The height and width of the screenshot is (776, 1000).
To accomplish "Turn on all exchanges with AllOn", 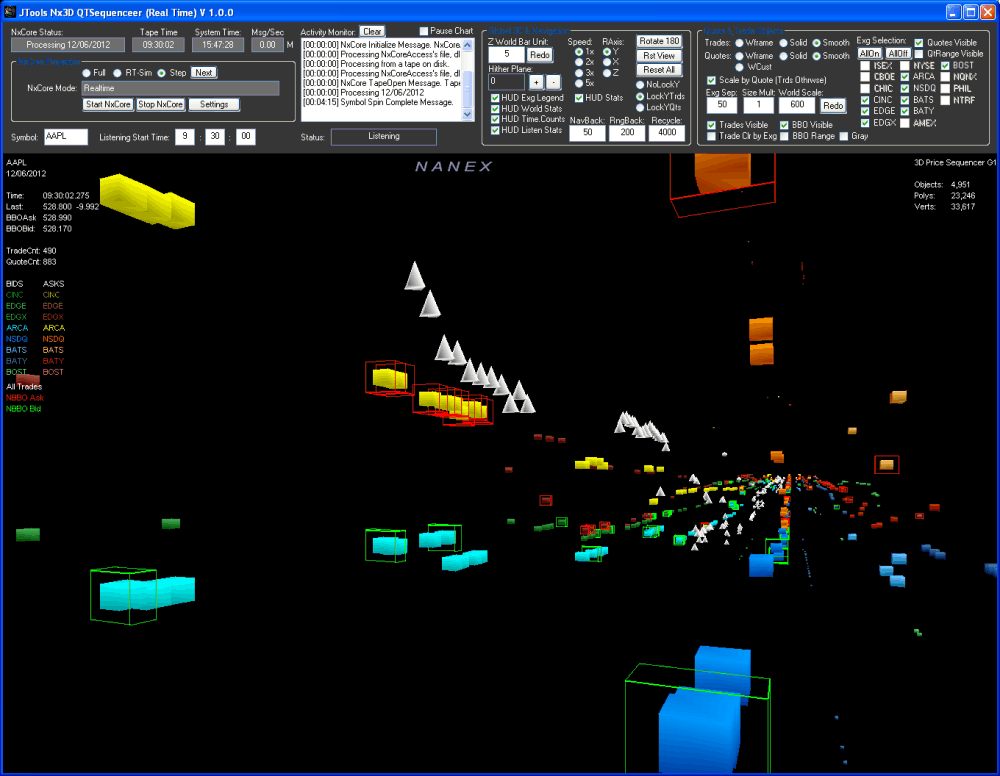I will [x=870, y=53].
